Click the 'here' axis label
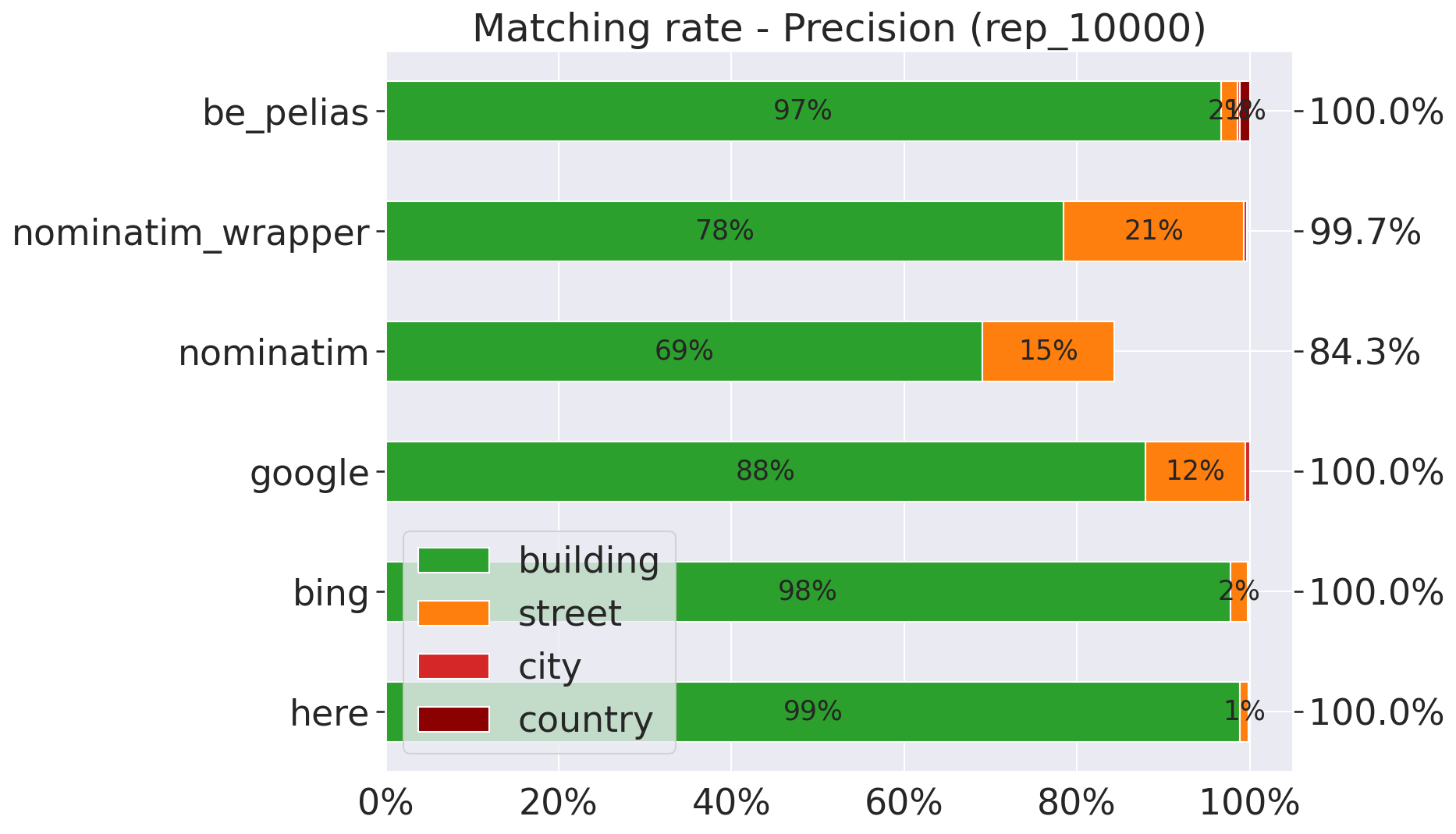The height and width of the screenshot is (834, 1456). [x=329, y=713]
